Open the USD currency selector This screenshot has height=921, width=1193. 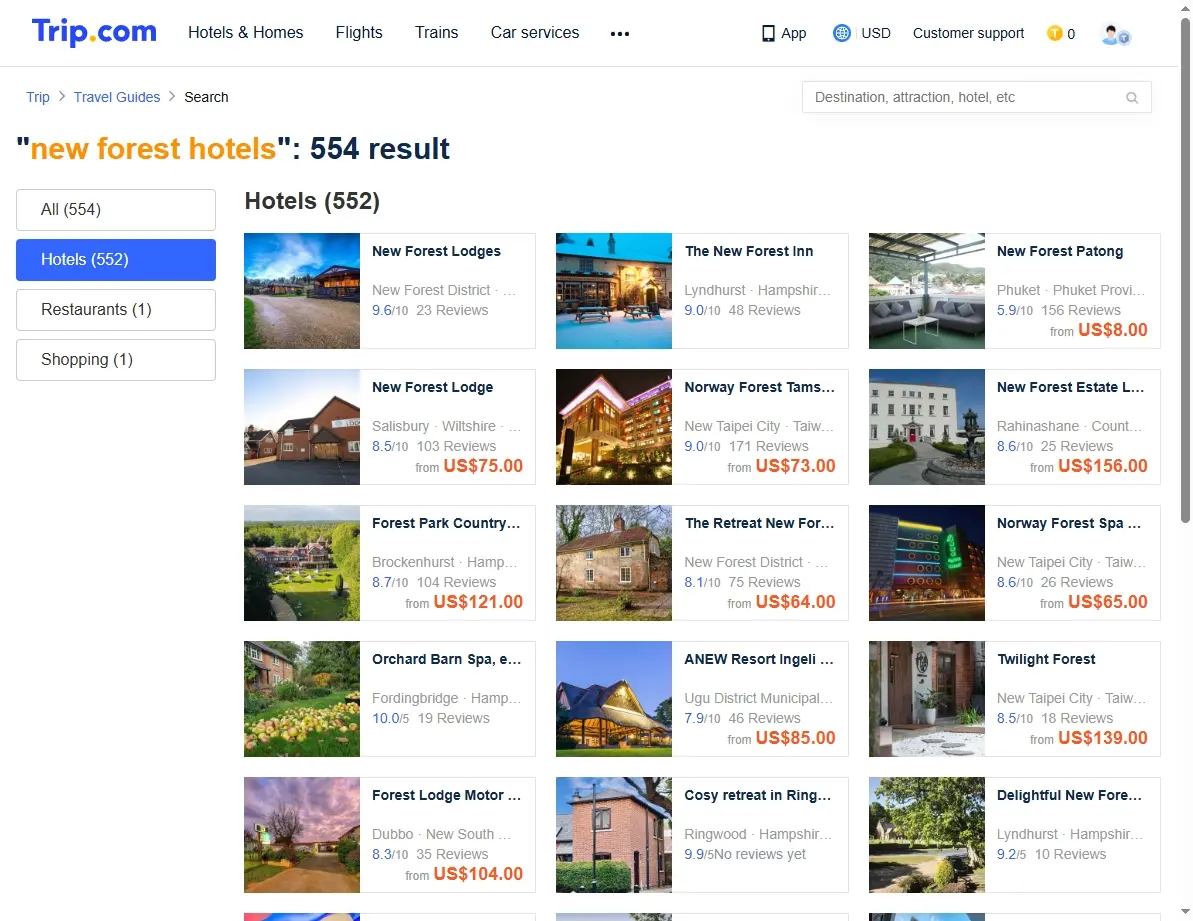876,33
